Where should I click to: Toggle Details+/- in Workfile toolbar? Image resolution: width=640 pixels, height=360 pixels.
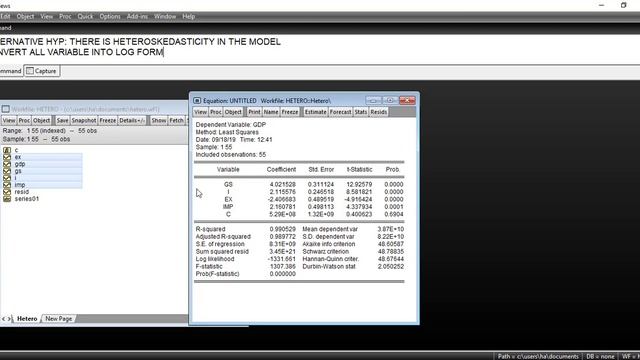[x=132, y=120]
